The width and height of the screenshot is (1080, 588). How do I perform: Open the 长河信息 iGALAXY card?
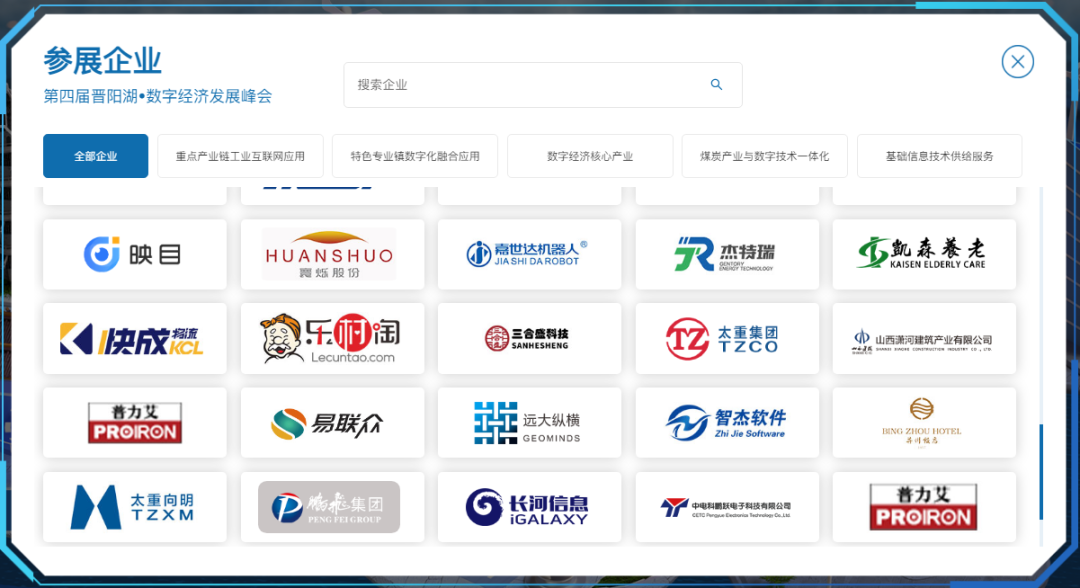tap(529, 507)
